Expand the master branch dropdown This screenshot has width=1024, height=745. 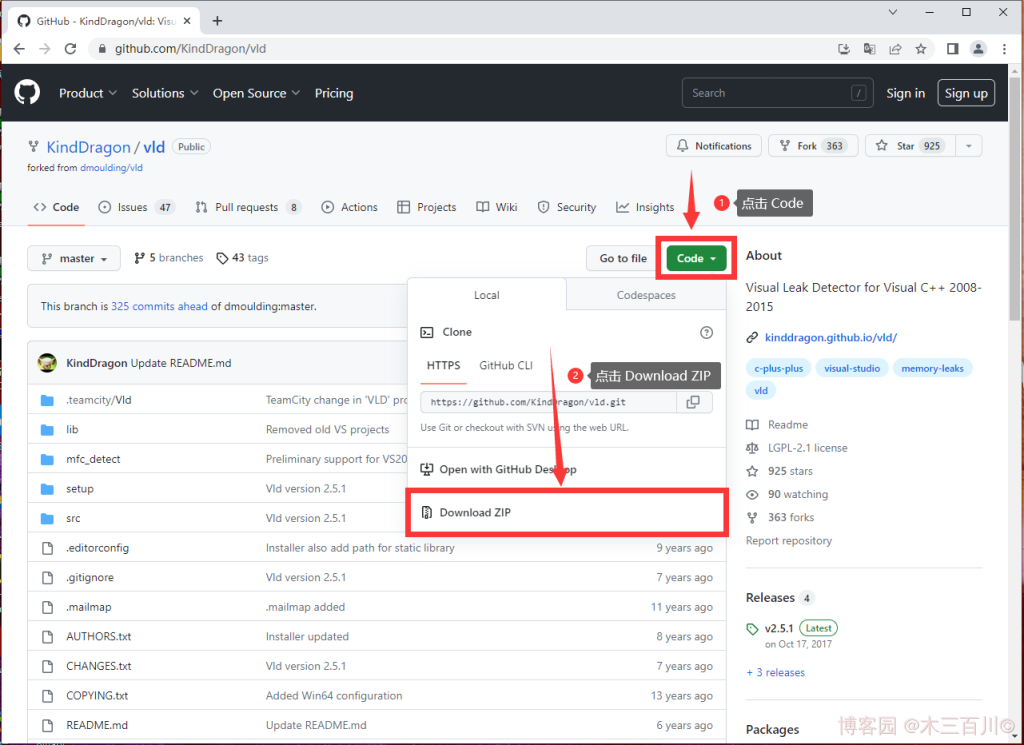click(74, 258)
